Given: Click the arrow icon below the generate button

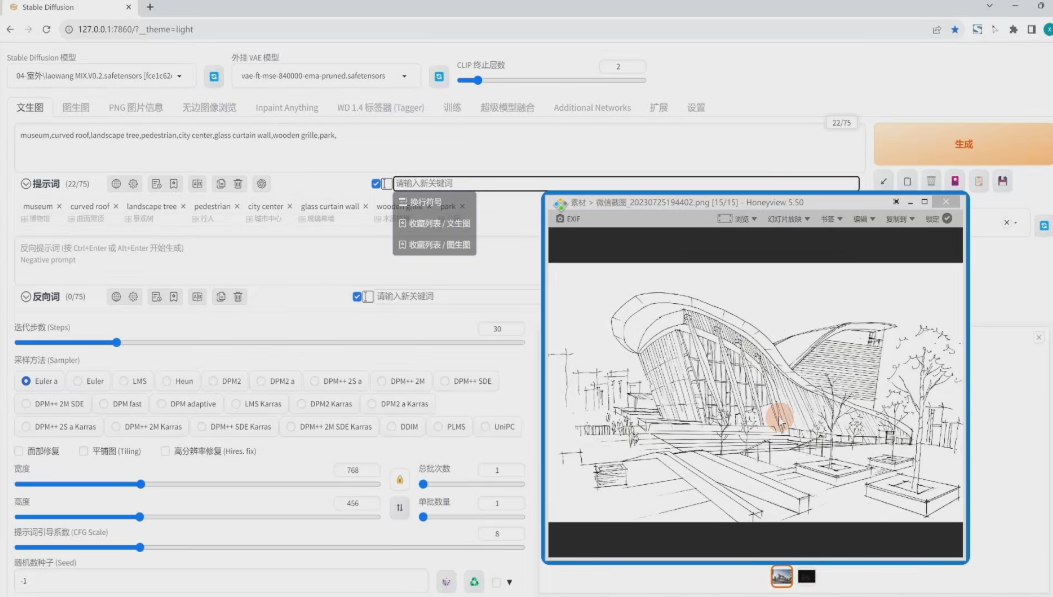Looking at the screenshot, I should [x=883, y=181].
